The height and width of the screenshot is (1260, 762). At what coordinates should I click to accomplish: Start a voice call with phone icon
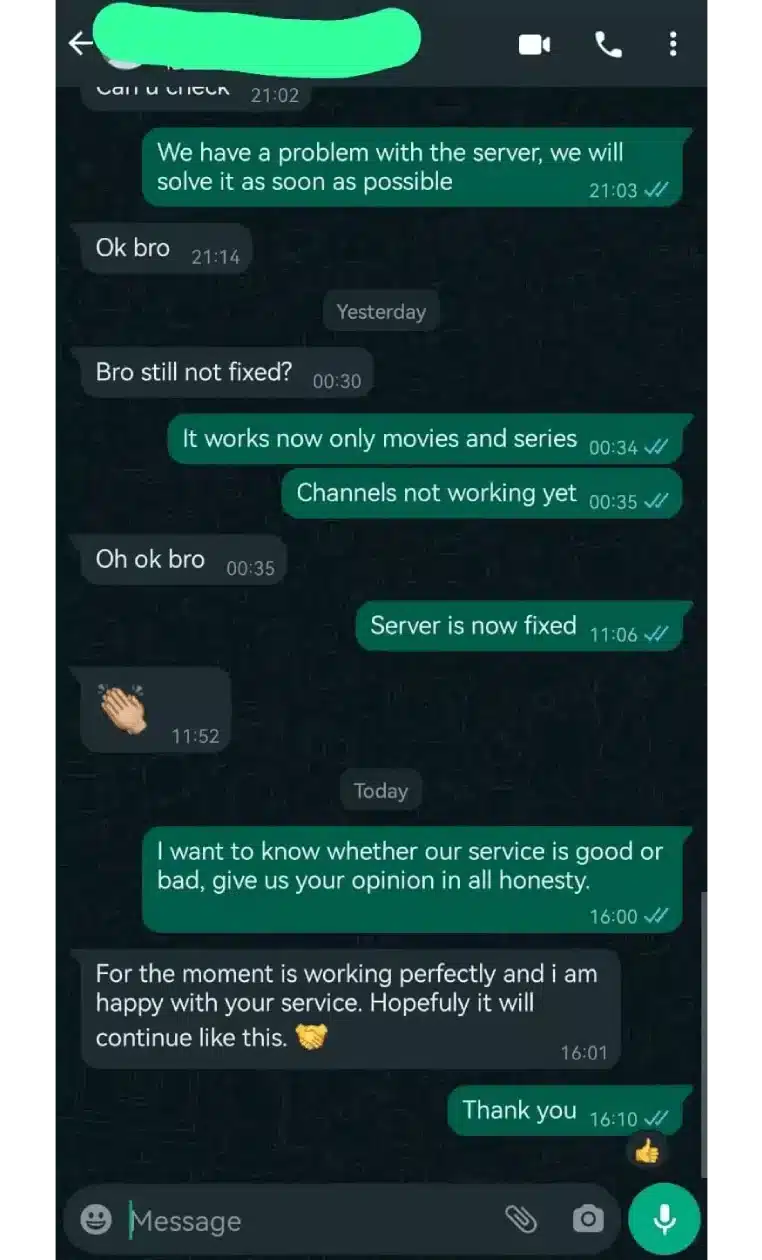[608, 44]
